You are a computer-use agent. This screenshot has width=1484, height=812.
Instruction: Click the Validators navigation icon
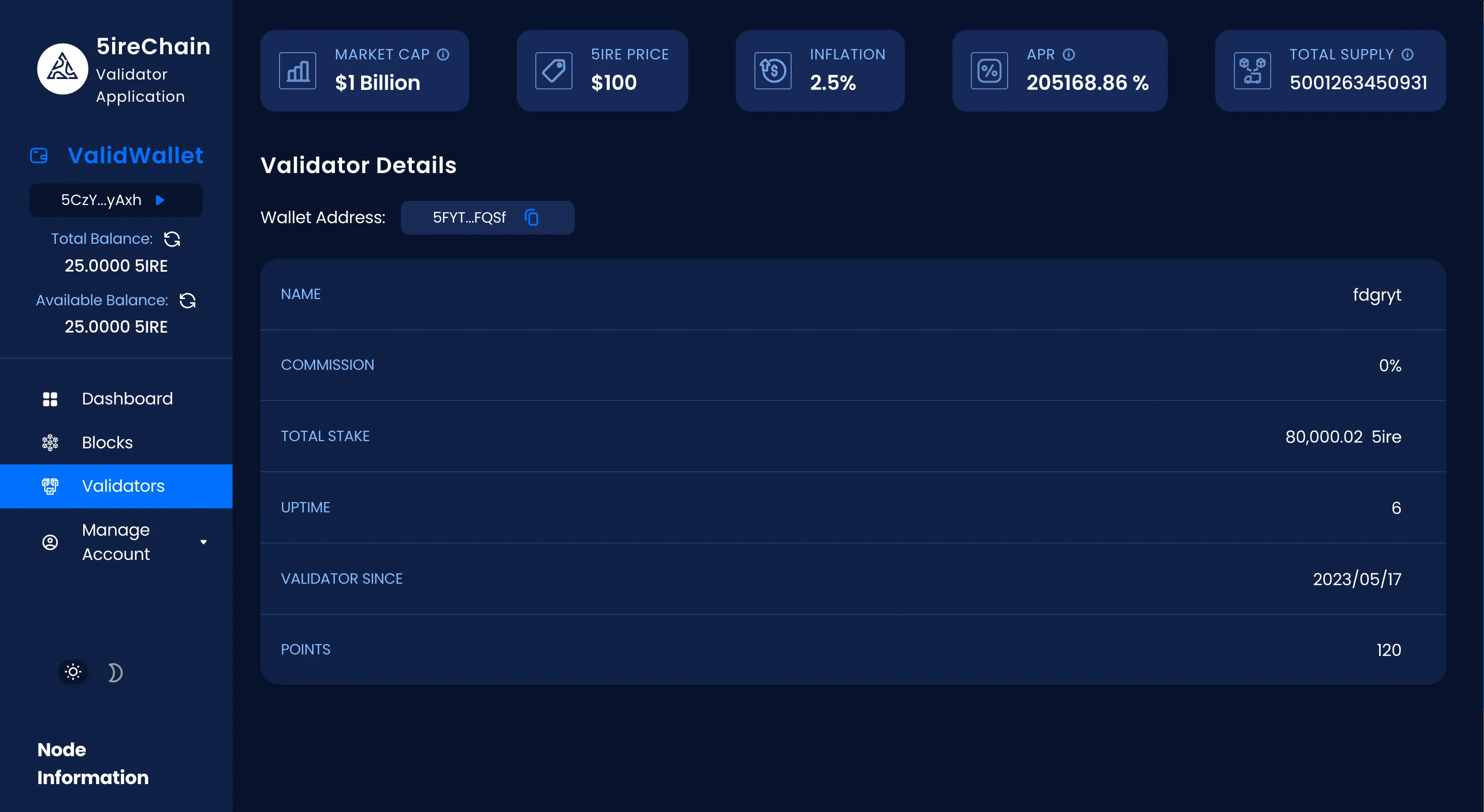click(49, 486)
